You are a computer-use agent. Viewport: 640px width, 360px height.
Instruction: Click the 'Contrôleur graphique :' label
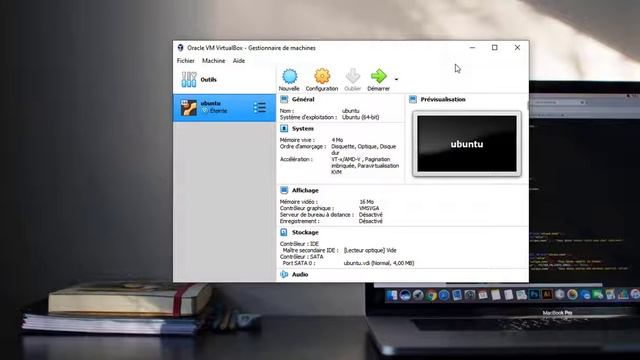(307, 208)
